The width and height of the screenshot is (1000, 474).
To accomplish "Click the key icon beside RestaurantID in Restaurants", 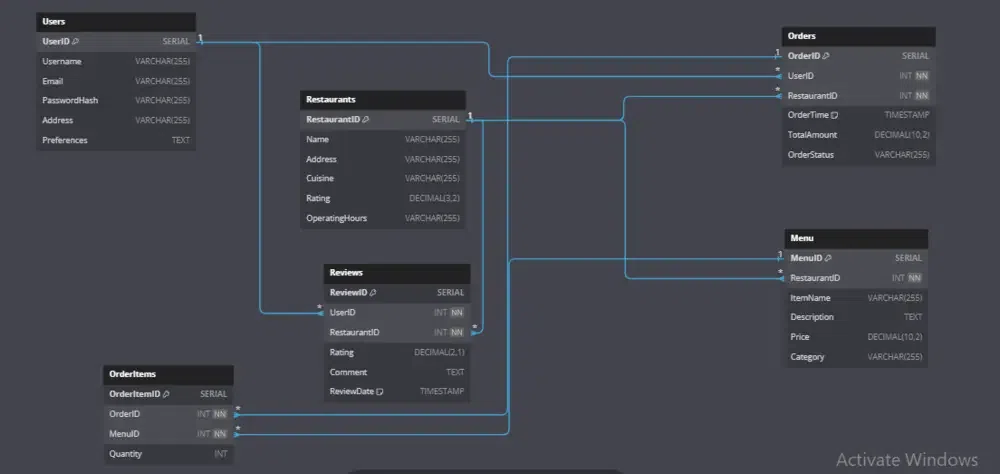I will [x=365, y=119].
